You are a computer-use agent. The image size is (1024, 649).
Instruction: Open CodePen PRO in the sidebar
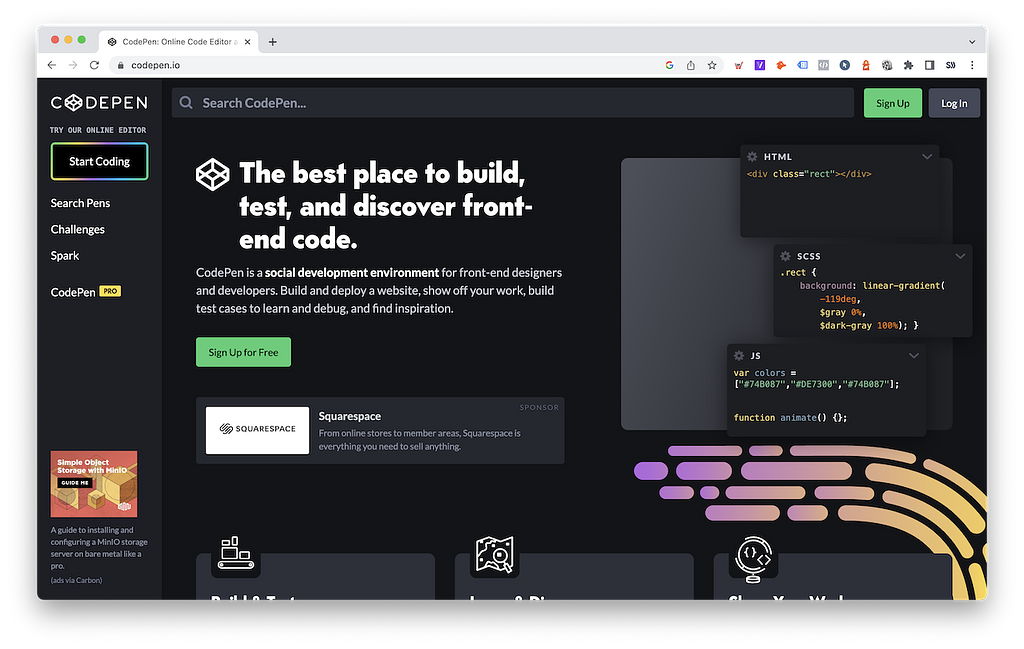tap(86, 292)
